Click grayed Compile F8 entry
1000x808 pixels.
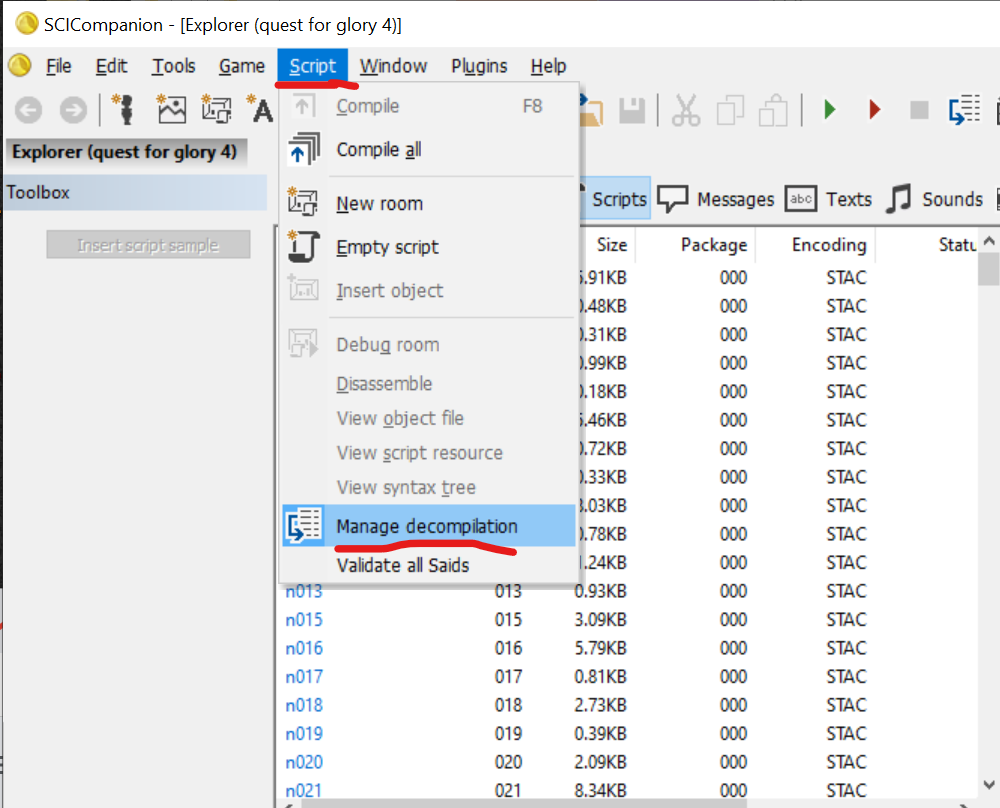[429, 106]
